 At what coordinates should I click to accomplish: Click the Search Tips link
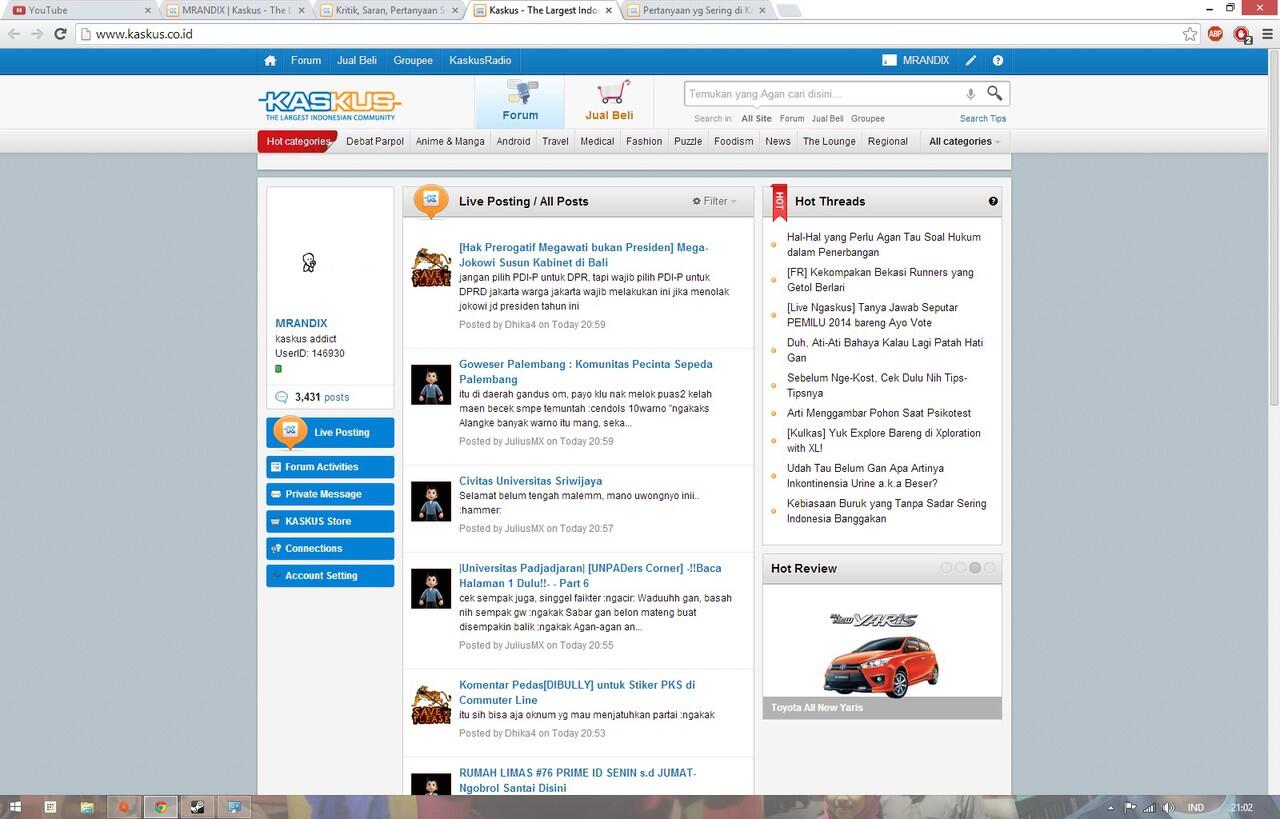click(x=983, y=119)
